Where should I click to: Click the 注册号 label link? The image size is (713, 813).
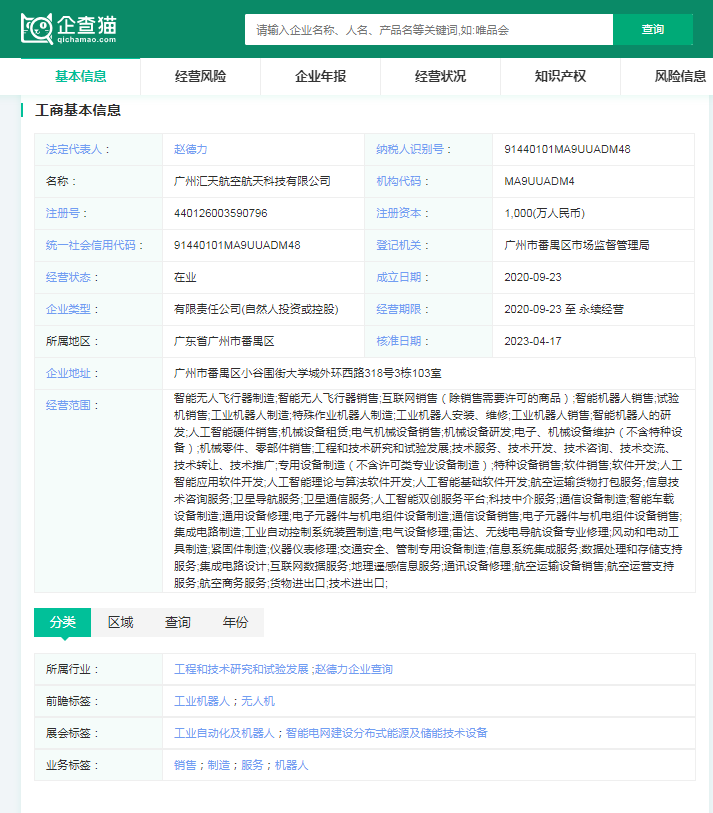(63, 213)
